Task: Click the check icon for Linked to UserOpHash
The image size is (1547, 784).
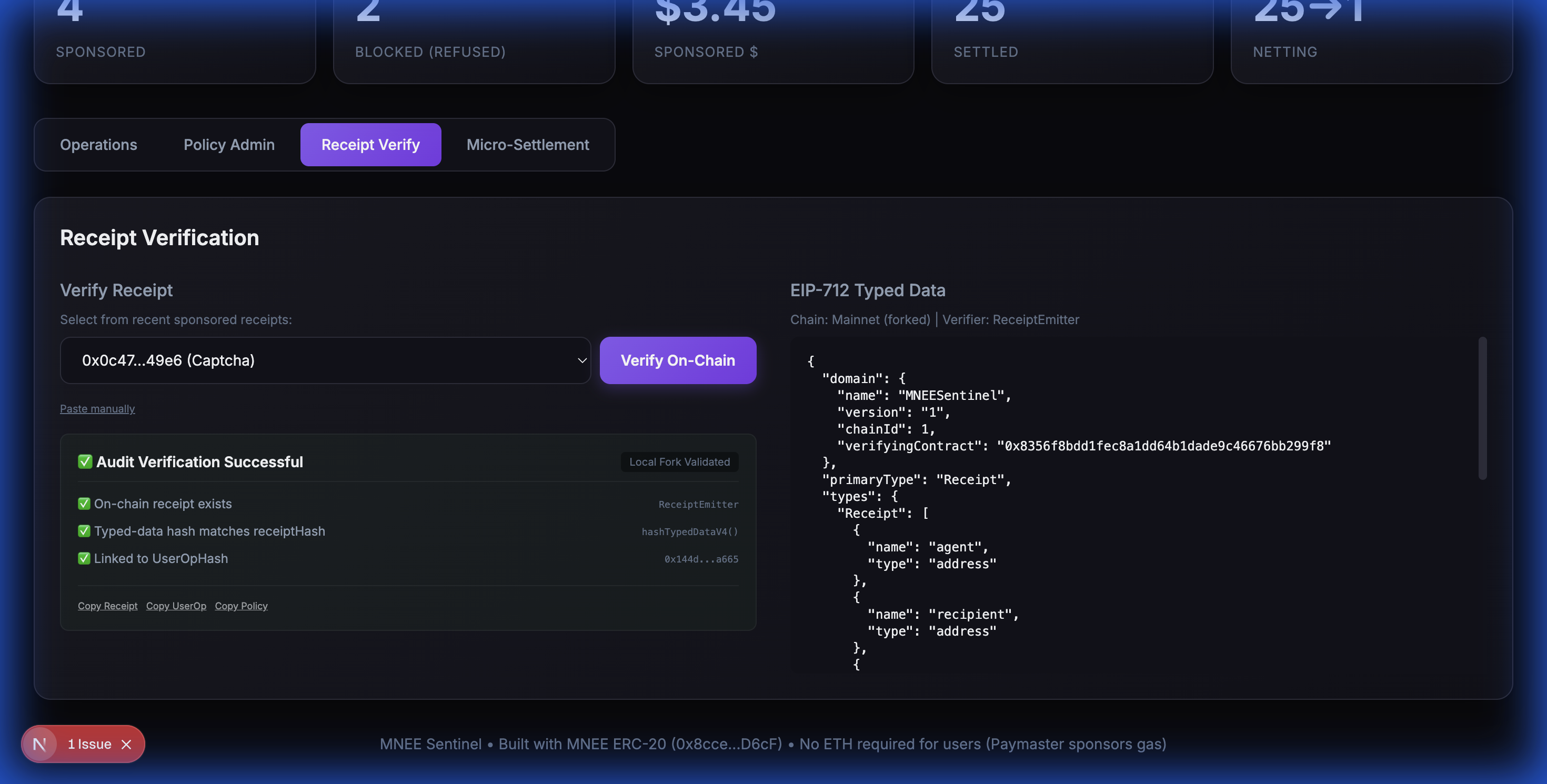Action: click(84, 558)
